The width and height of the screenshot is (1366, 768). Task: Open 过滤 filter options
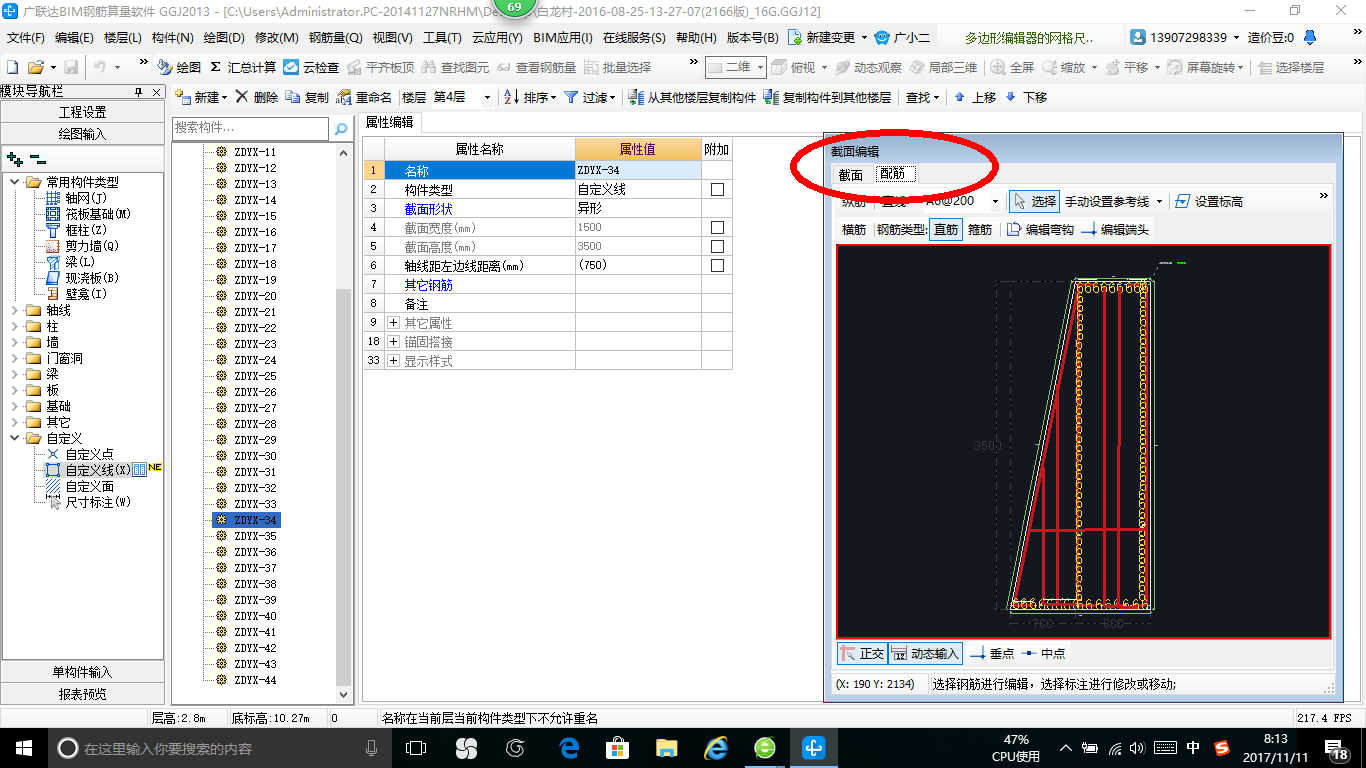590,97
